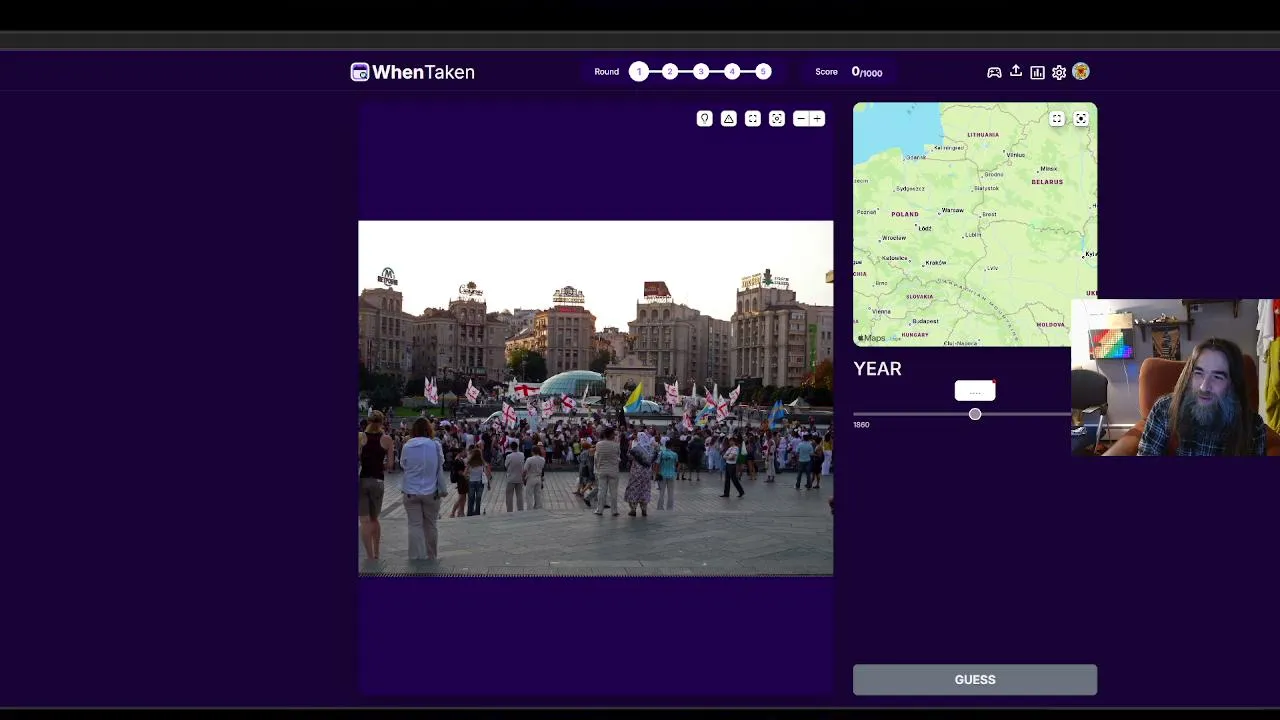This screenshot has height=720, width=1280.
Task: Click the LITHUANIA label on the map
Action: coord(983,134)
